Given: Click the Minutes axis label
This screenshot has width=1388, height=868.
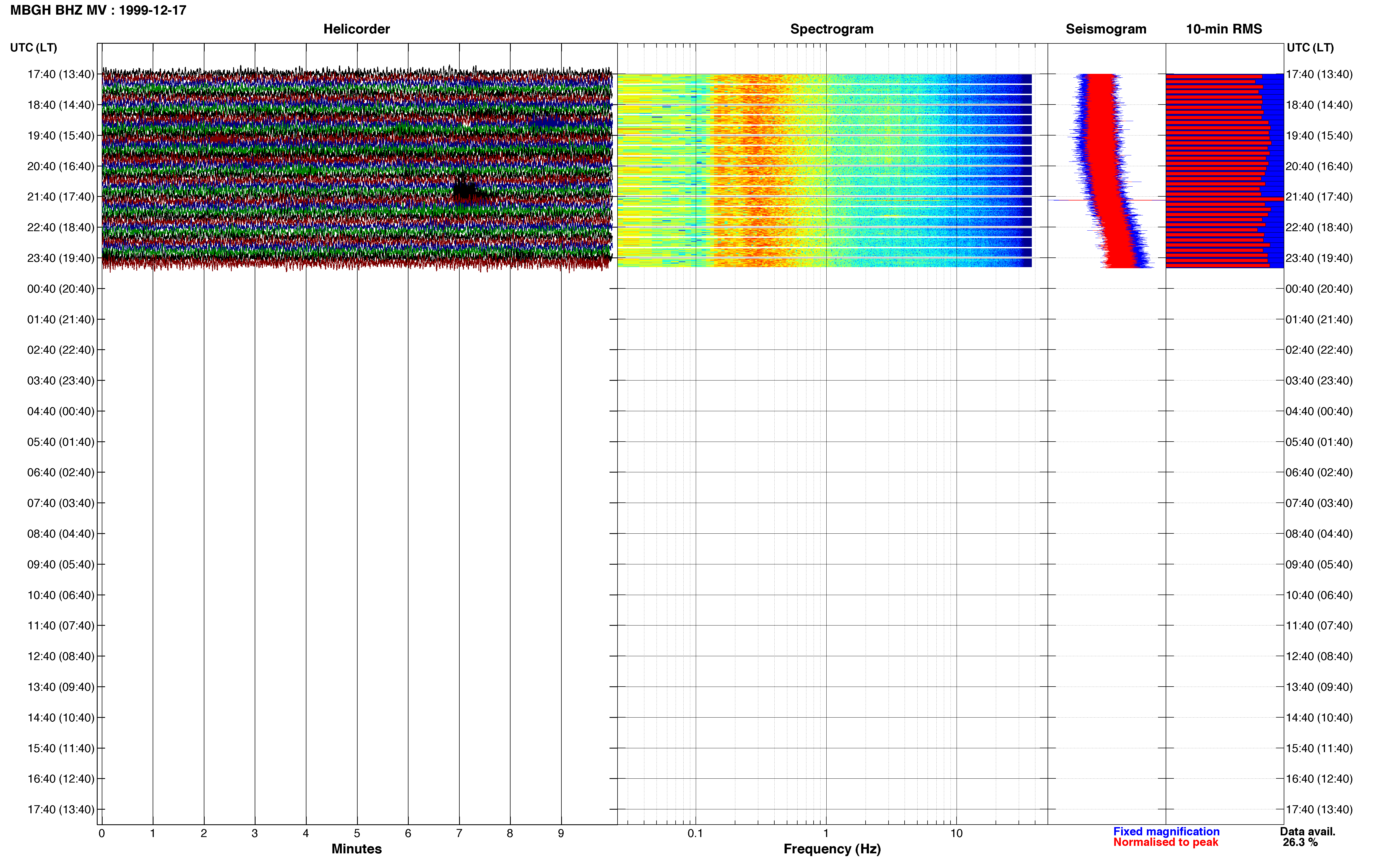Looking at the screenshot, I should (356, 848).
